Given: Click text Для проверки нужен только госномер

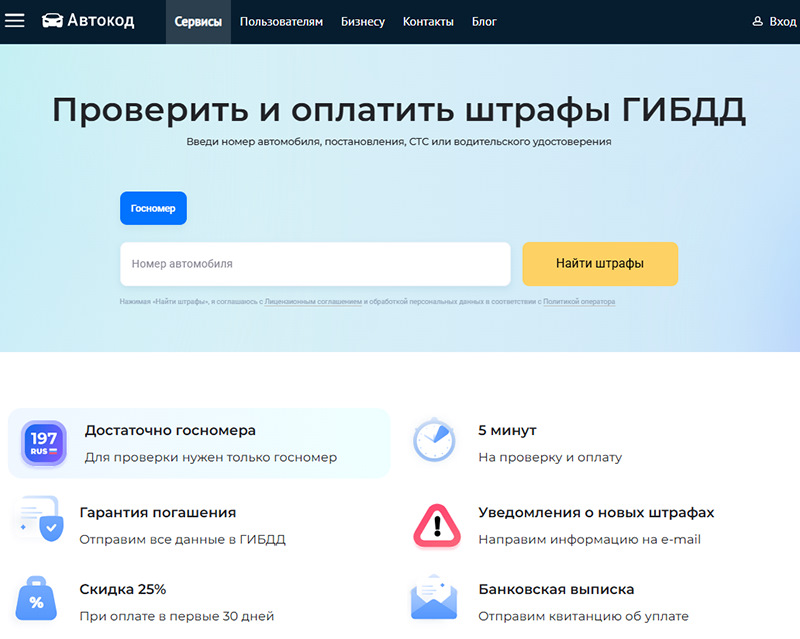Looking at the screenshot, I should pyautogui.click(x=211, y=457).
